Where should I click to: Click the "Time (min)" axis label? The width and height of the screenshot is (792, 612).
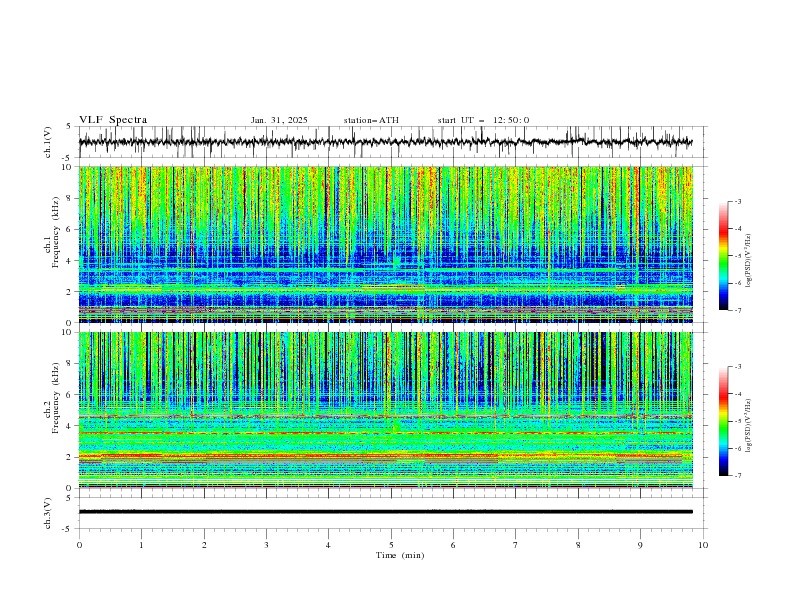400,555
